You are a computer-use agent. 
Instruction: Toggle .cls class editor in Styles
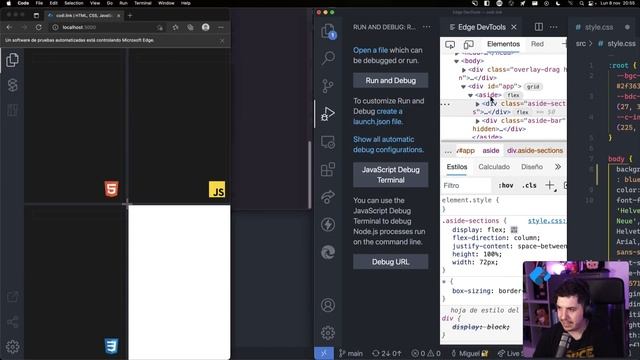529,186
